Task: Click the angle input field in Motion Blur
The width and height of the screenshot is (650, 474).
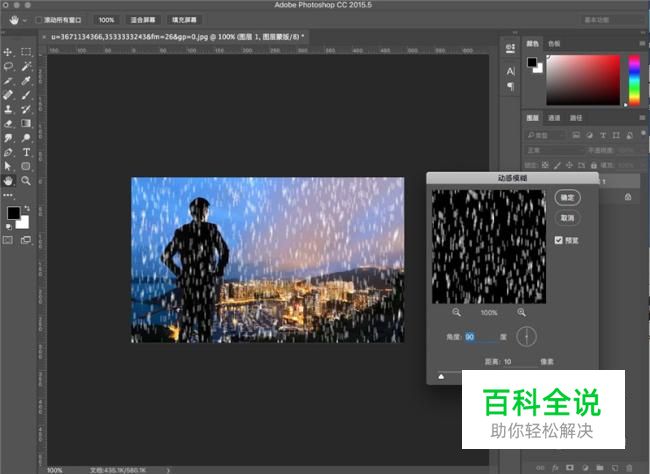Action: tap(480, 337)
